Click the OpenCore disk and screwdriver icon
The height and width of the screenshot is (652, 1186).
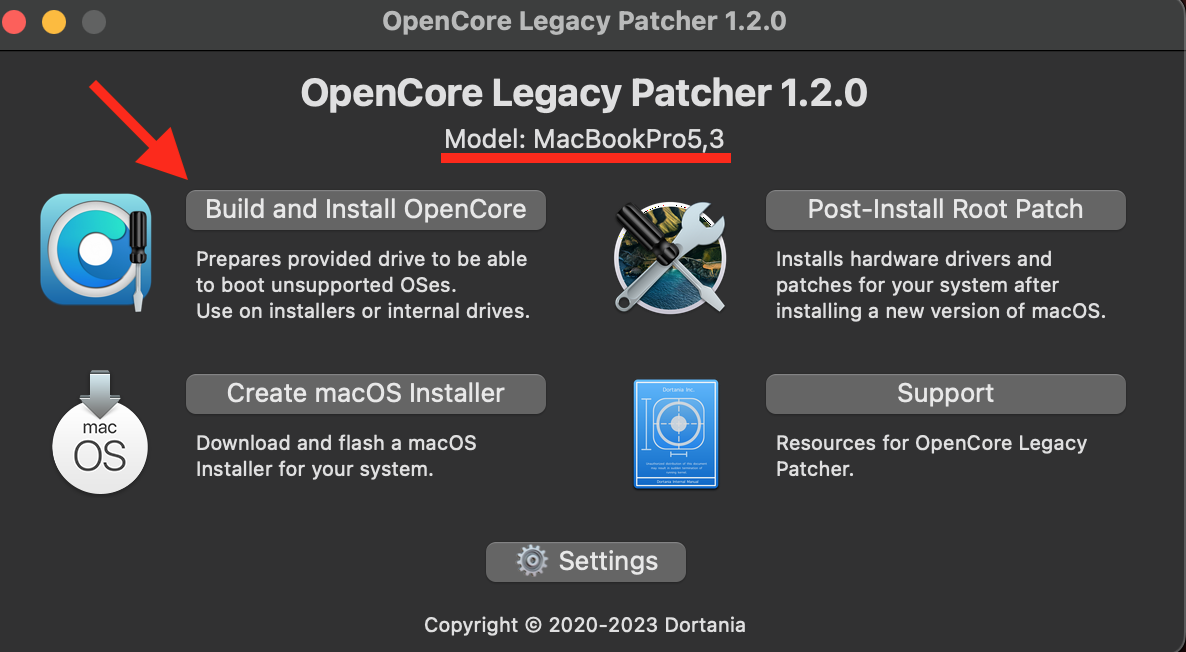[x=96, y=250]
